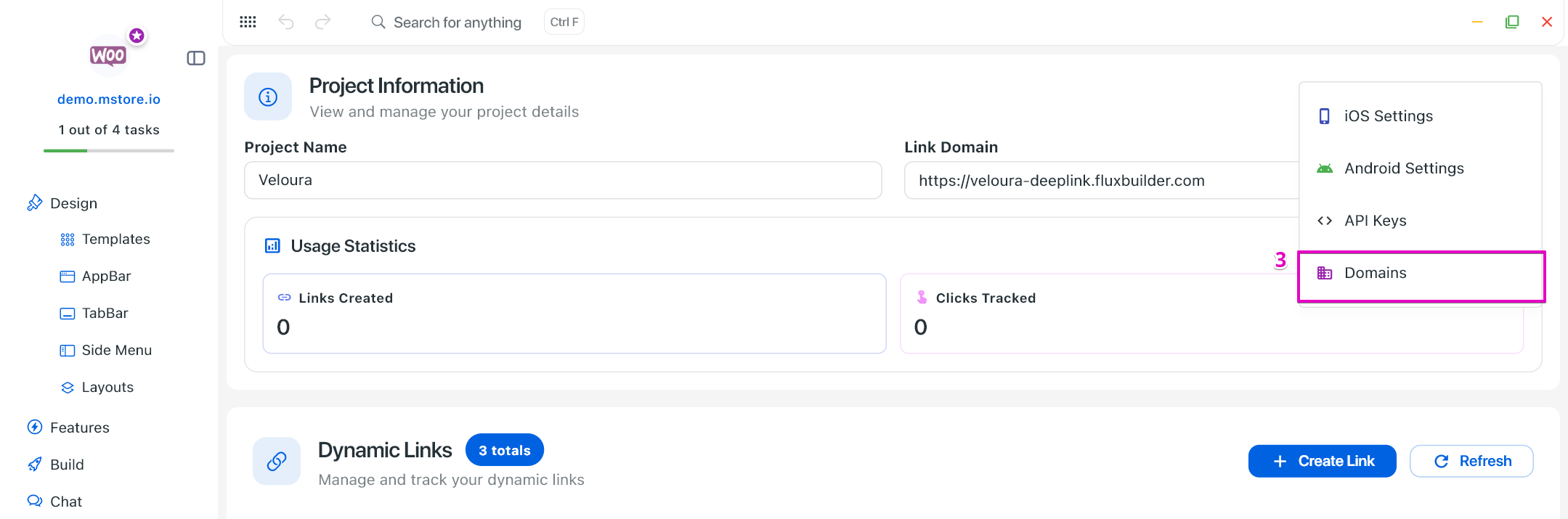Open the apps grid icon
Screen dimensions: 1568x519
point(248,22)
